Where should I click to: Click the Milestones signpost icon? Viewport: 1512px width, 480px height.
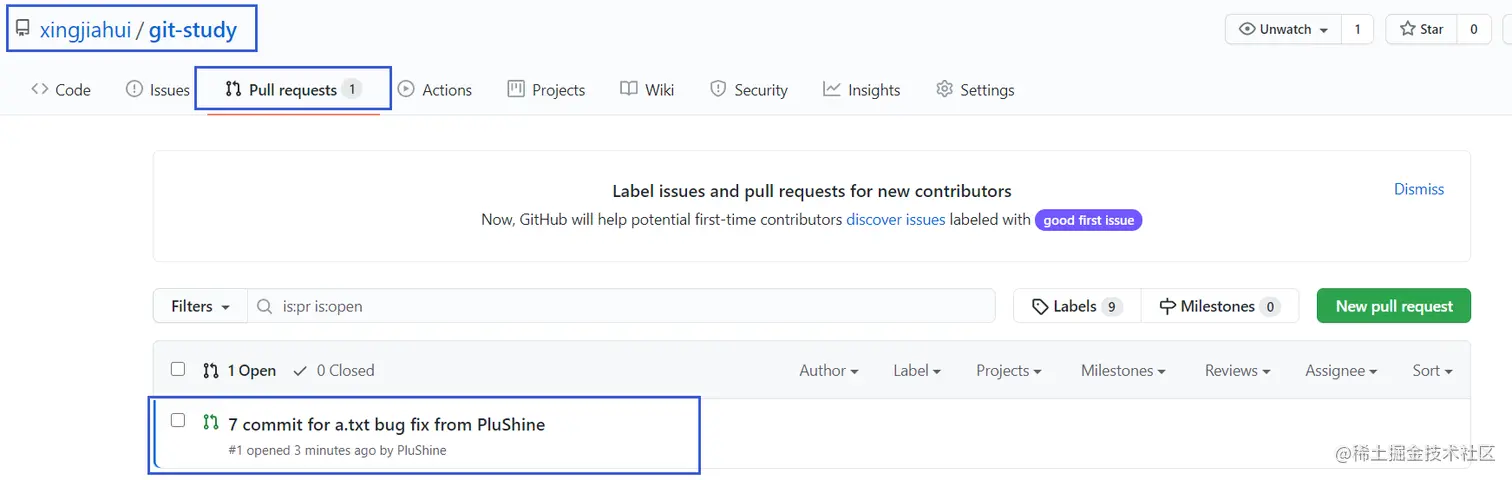[1167, 307]
